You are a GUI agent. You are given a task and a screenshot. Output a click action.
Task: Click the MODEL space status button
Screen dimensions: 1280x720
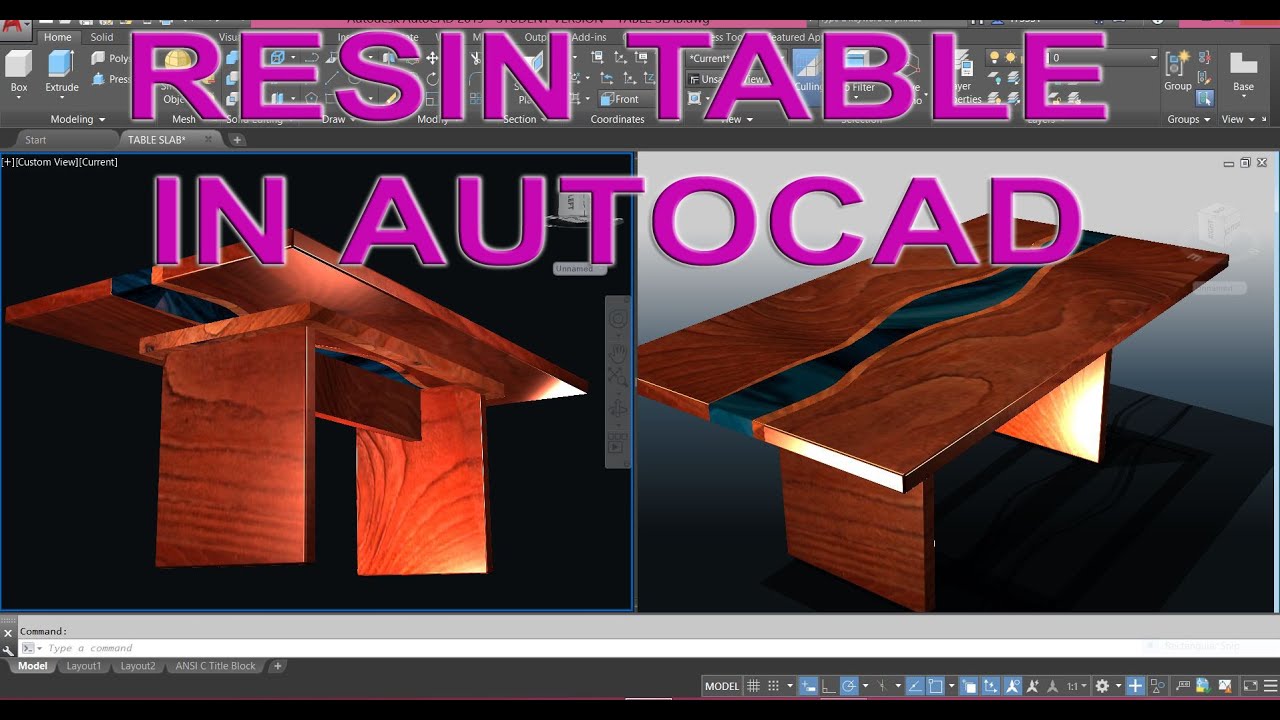pyautogui.click(x=722, y=686)
